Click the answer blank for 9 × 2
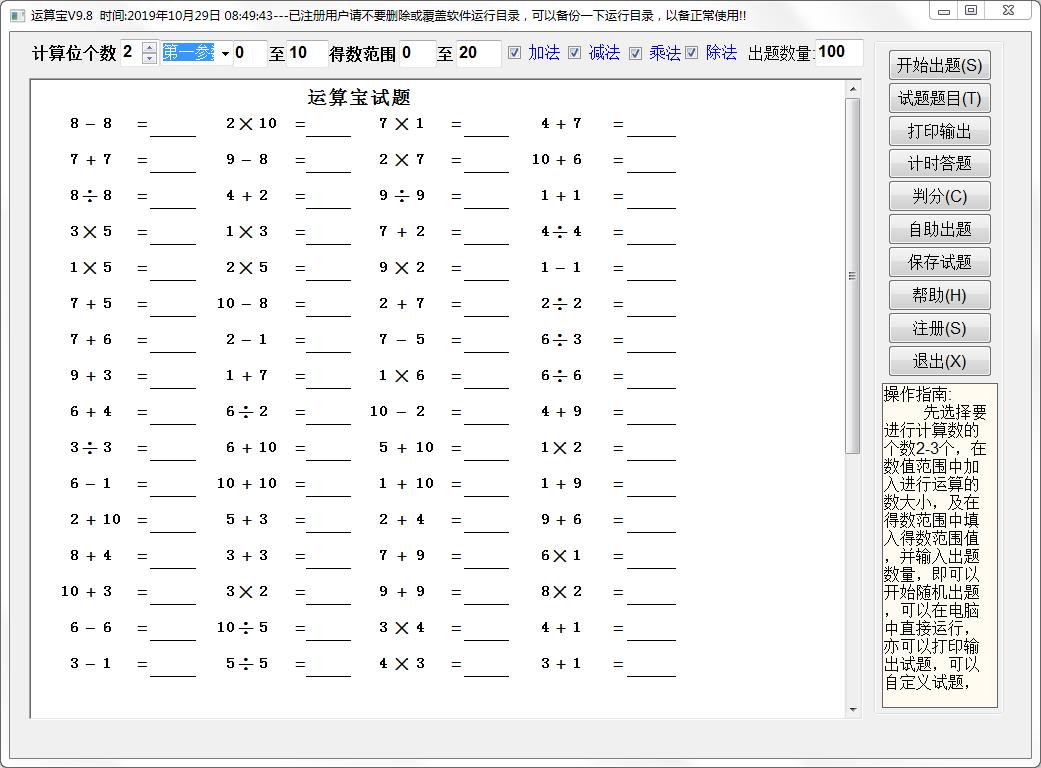 (x=487, y=271)
